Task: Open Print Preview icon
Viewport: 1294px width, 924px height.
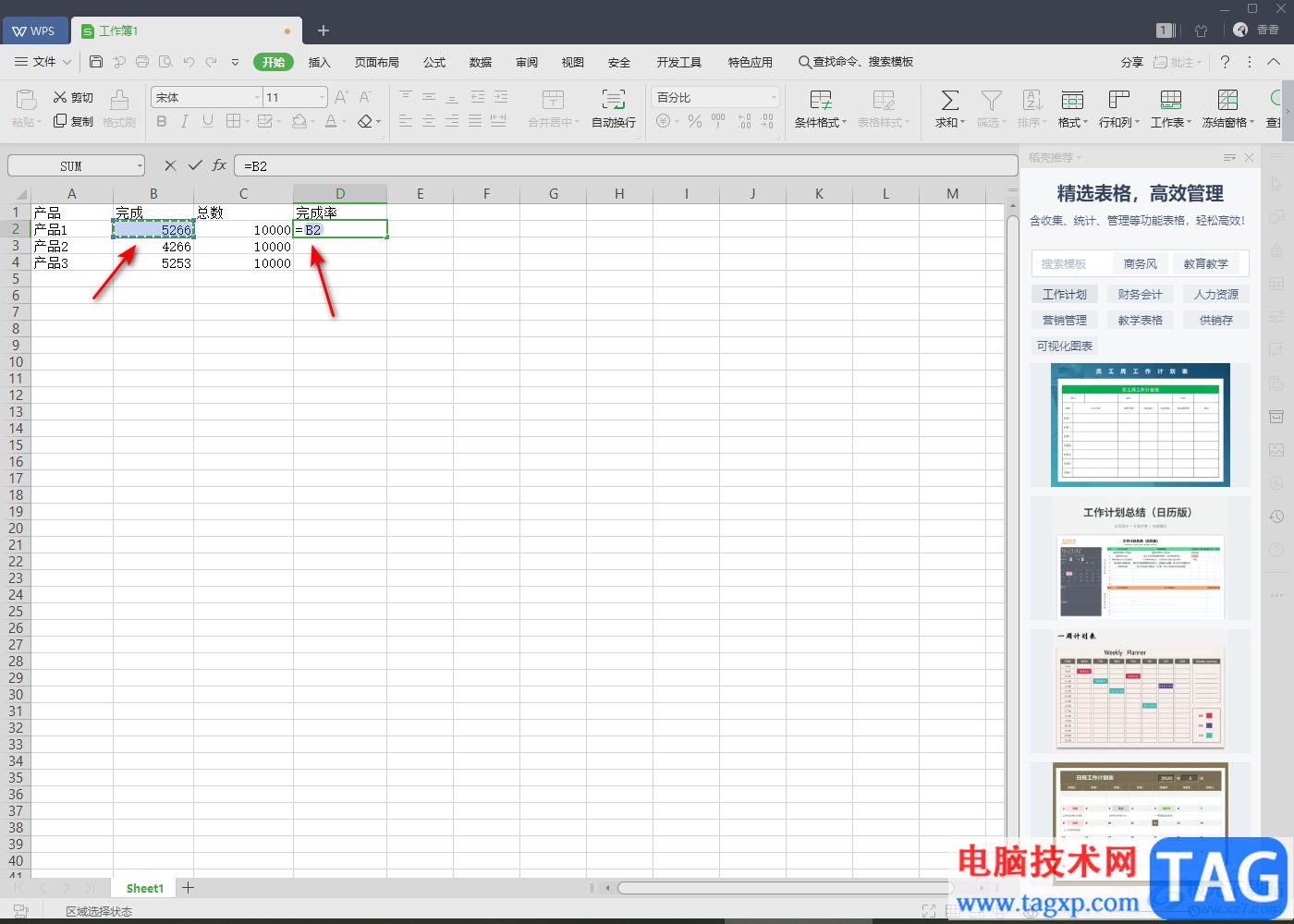Action: pos(165,62)
